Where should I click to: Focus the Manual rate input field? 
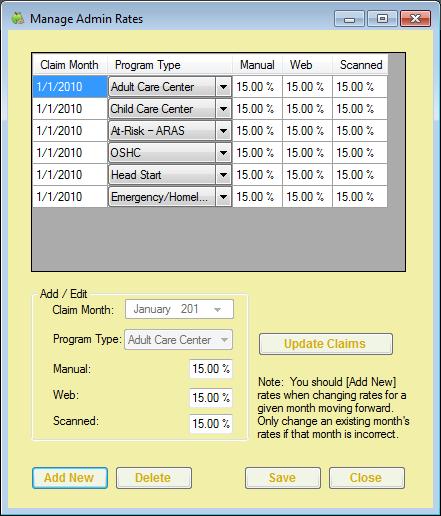[x=211, y=369]
